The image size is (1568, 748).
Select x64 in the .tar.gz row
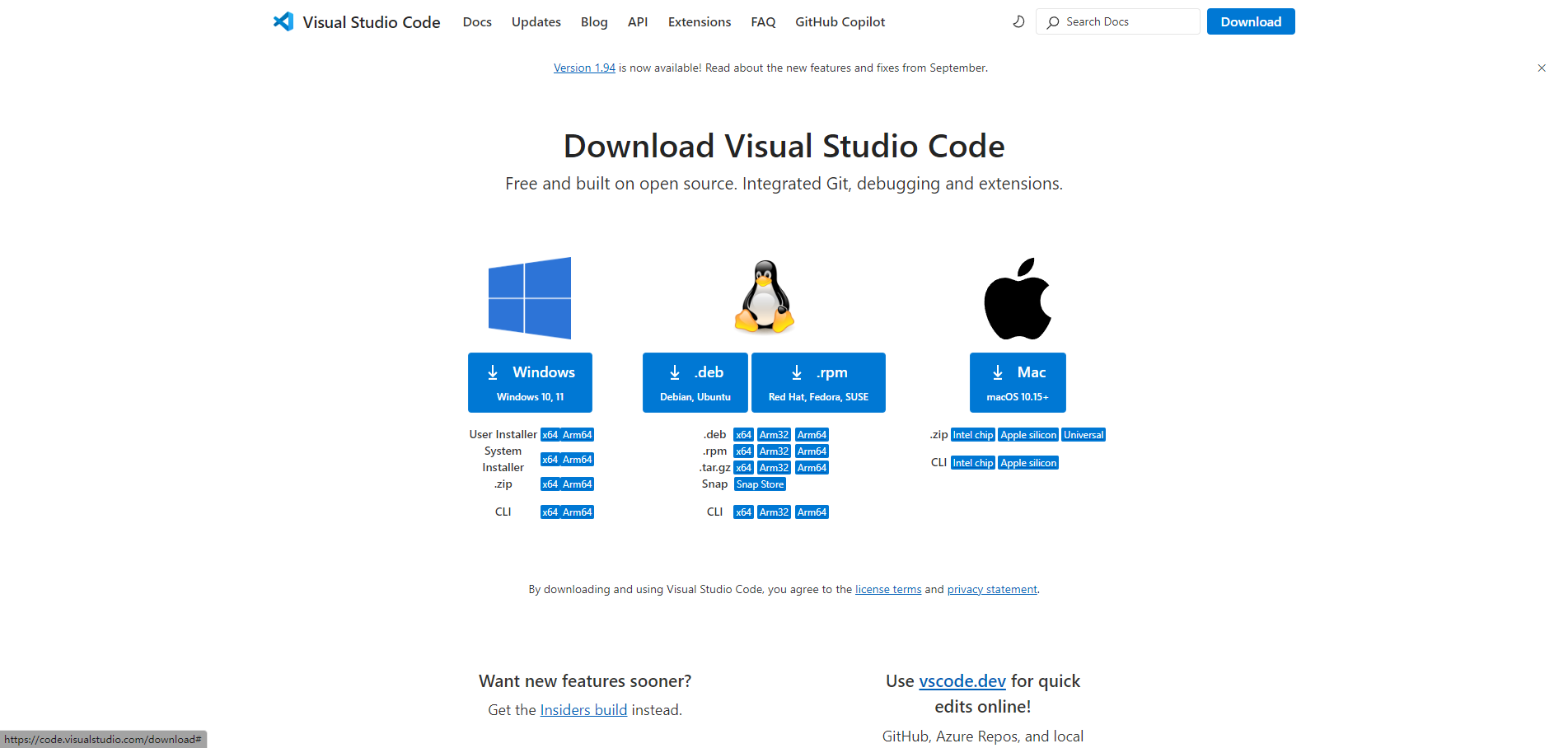click(x=743, y=468)
